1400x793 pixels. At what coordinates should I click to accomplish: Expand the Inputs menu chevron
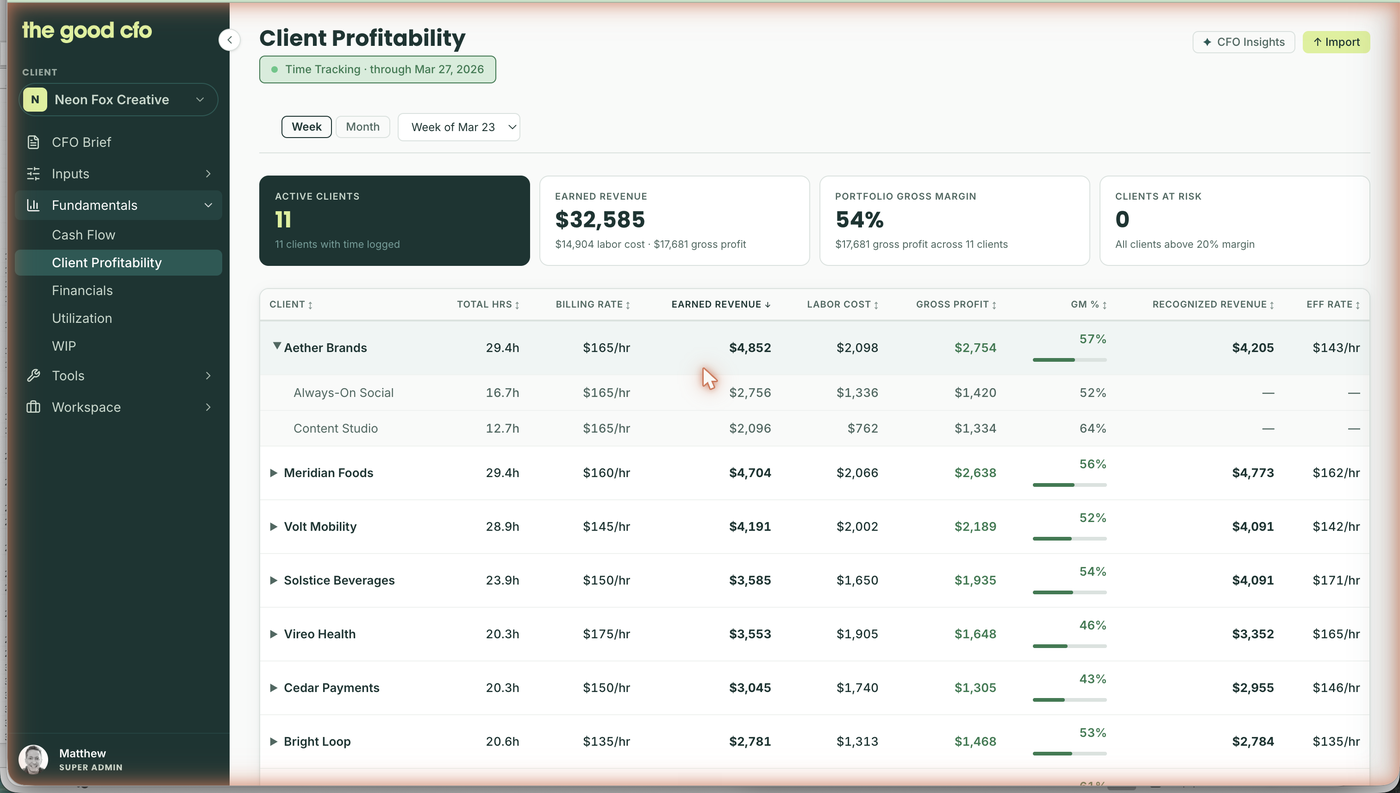[x=208, y=174]
